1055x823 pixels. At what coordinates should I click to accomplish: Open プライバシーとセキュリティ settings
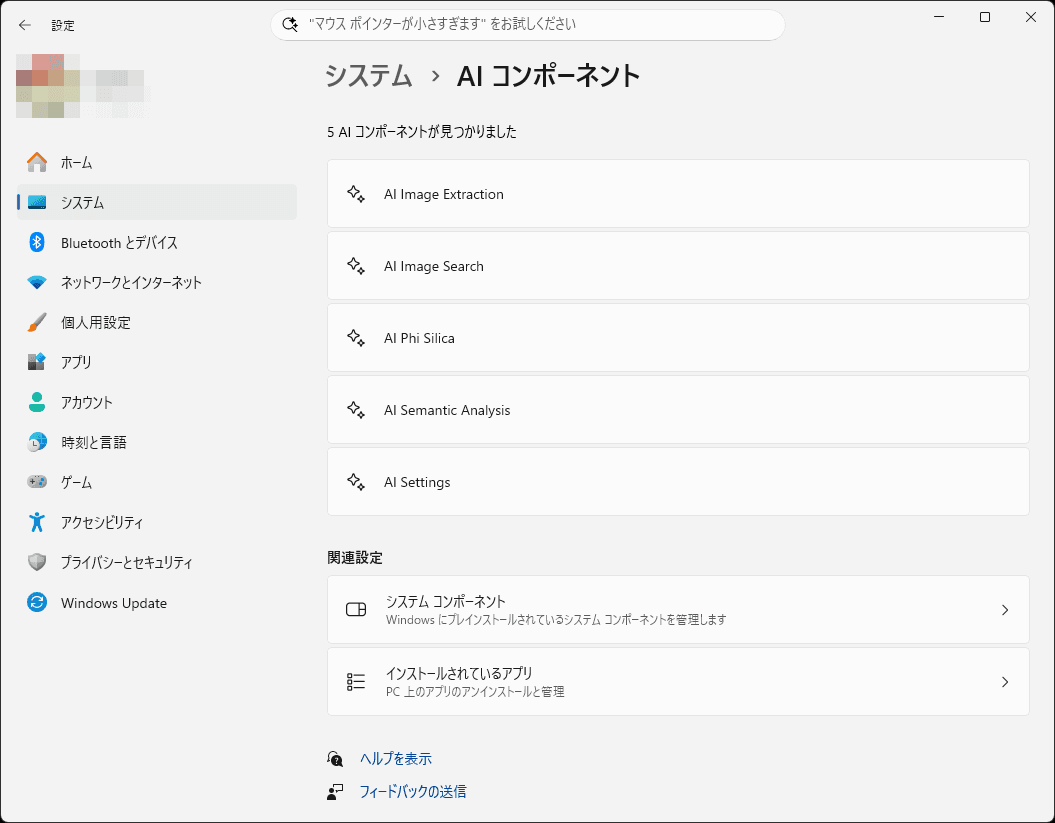click(156, 562)
